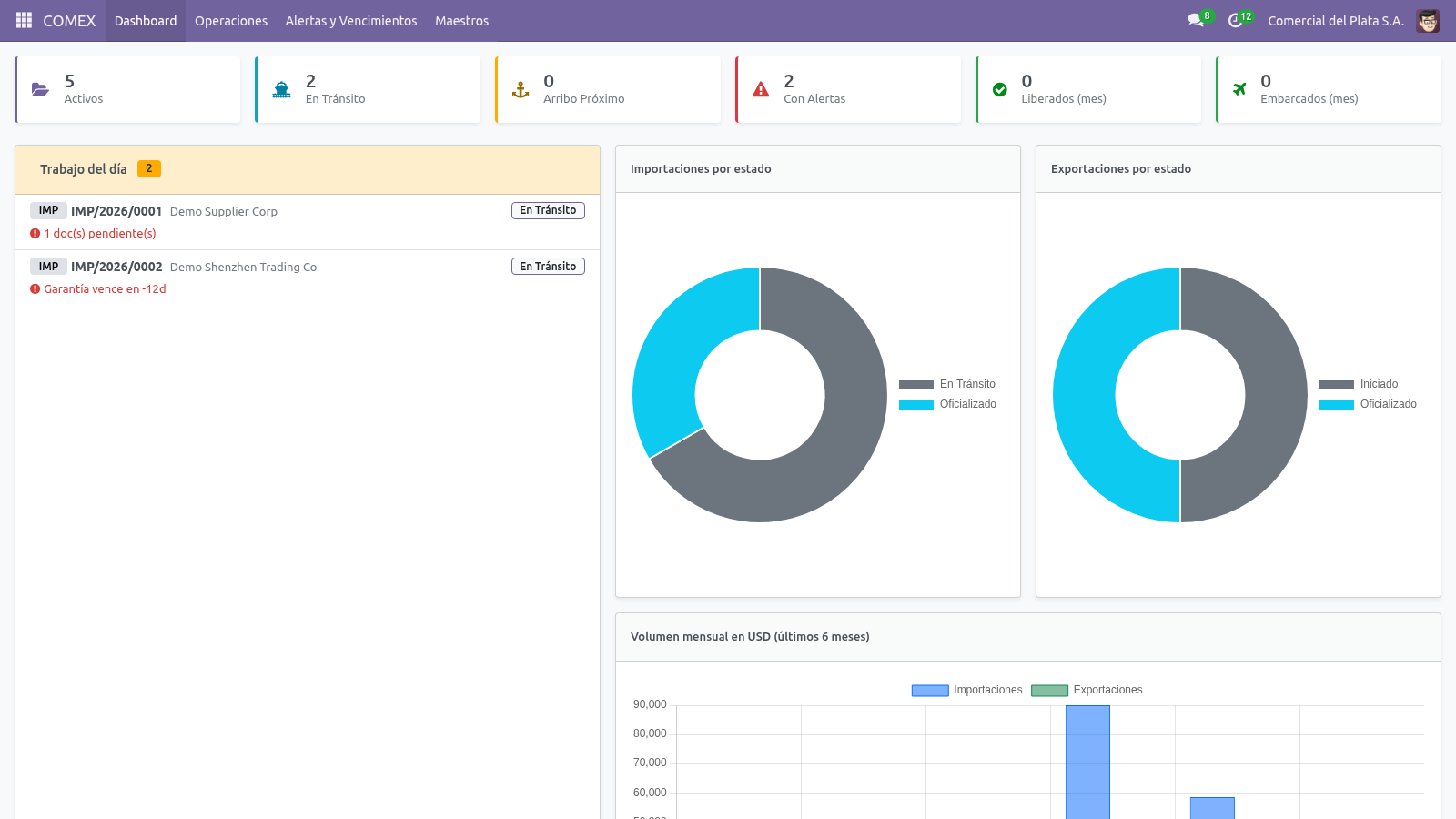This screenshot has height=819, width=1456.
Task: Click the anchor icon on Arribo Próximo card
Action: coord(521,89)
